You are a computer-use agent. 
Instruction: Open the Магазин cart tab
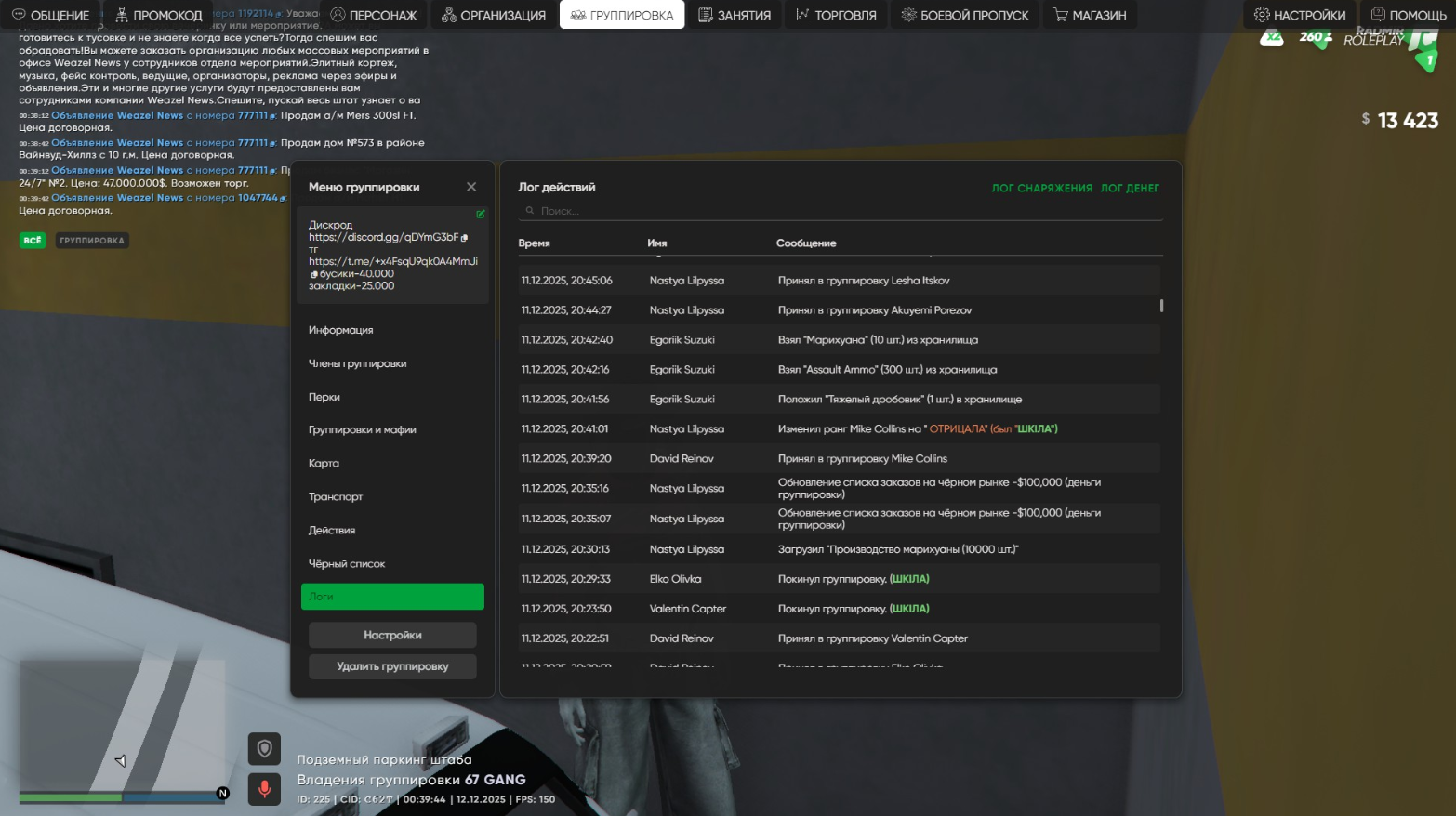click(1089, 15)
